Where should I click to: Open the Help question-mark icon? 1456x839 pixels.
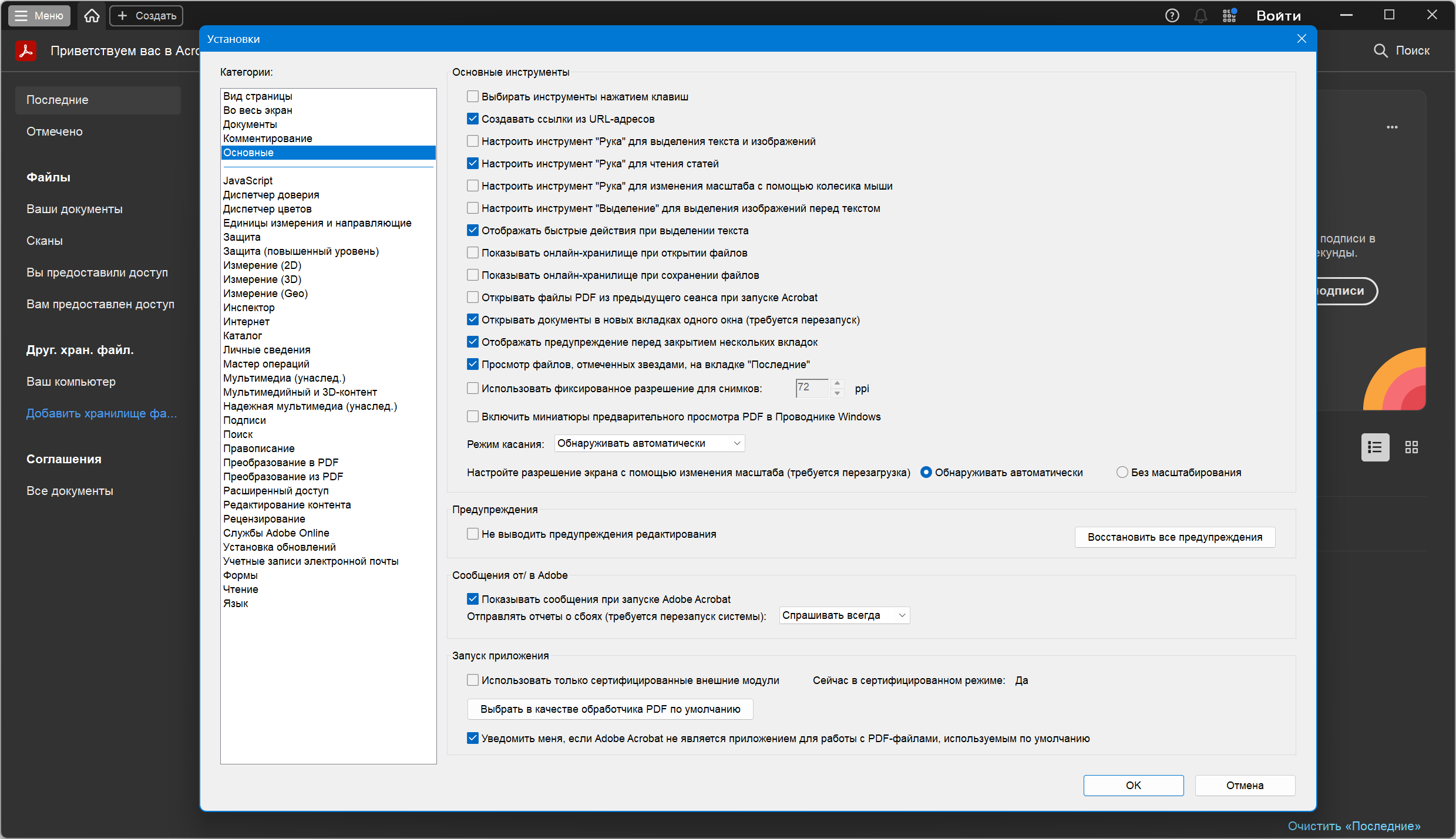1172,16
